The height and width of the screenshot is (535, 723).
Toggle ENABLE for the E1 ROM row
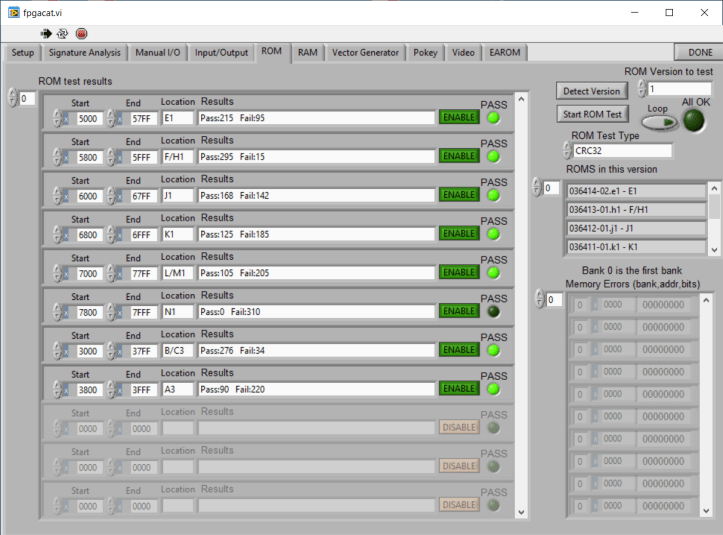click(459, 117)
